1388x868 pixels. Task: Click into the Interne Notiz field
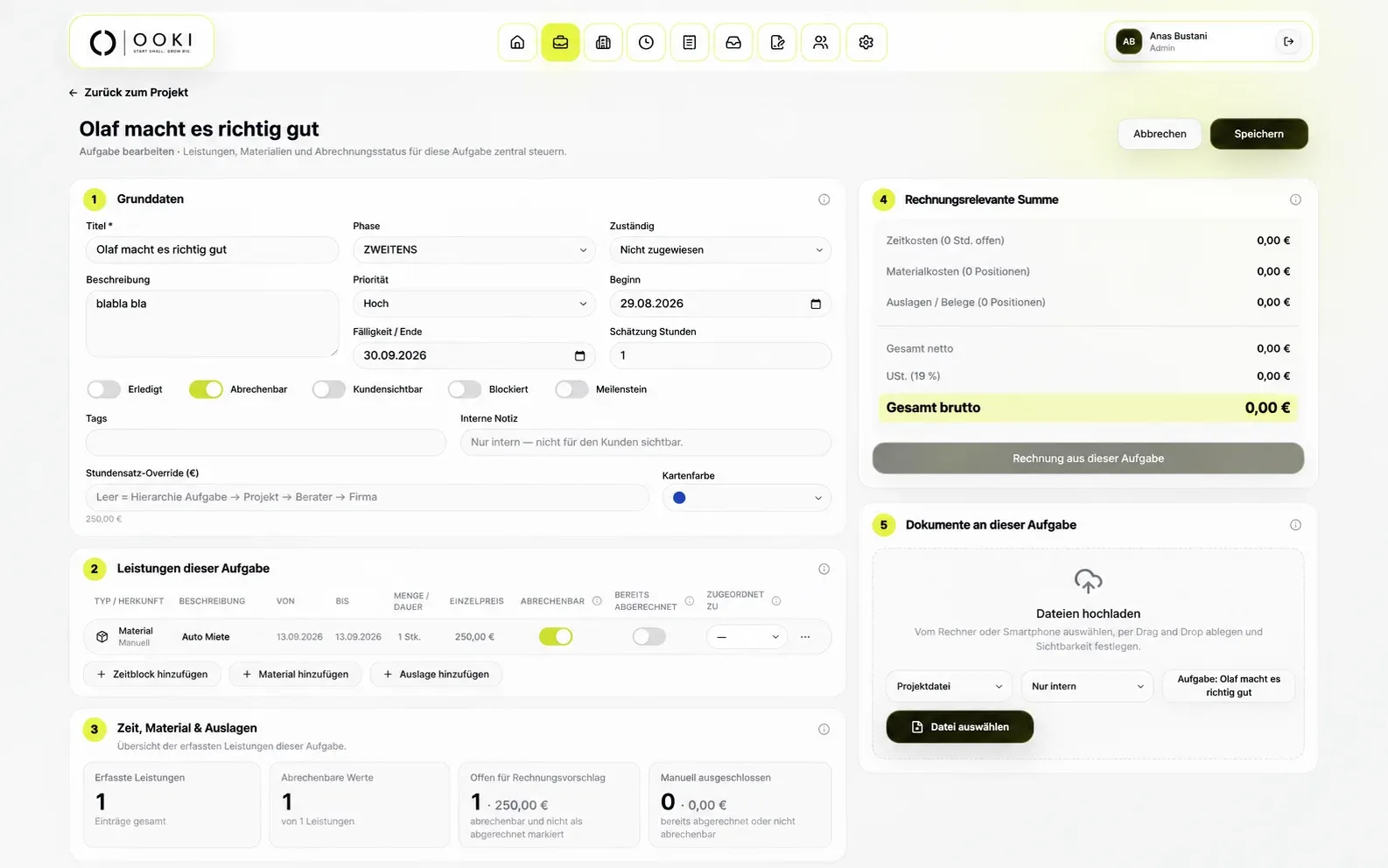coord(646,443)
